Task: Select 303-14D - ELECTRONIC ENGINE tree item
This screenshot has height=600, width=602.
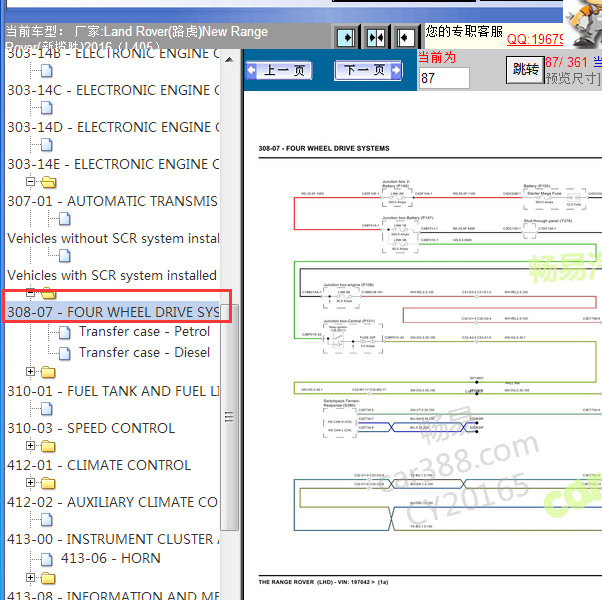Action: tap(114, 127)
